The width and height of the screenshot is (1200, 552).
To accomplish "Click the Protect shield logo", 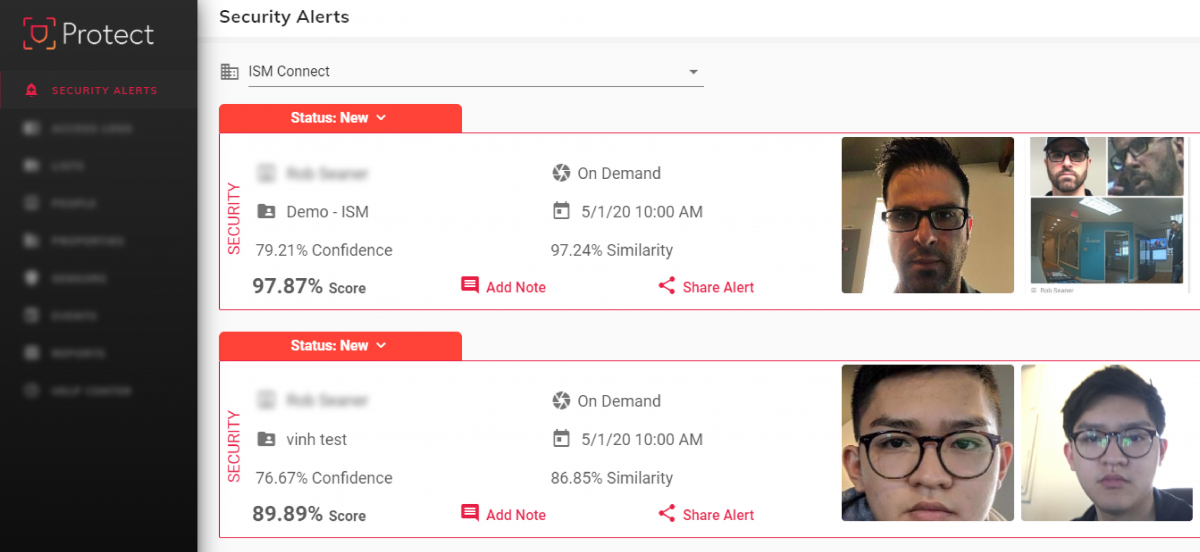I will (x=39, y=34).
